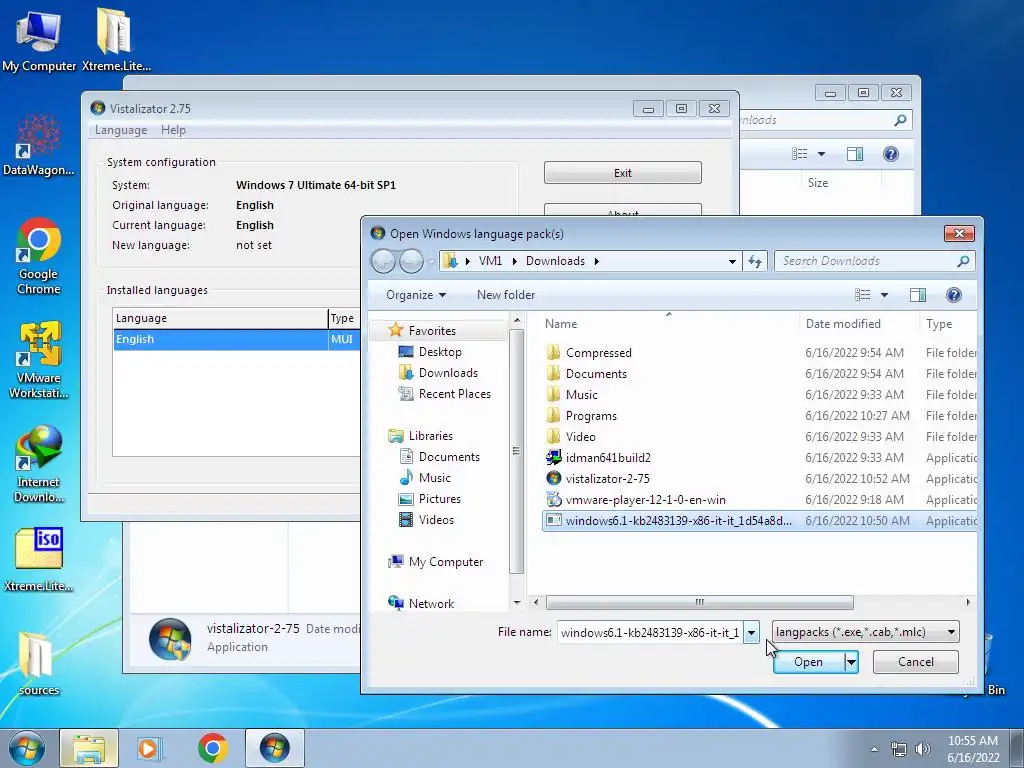Click the Exit button in Vistalizator

[622, 173]
